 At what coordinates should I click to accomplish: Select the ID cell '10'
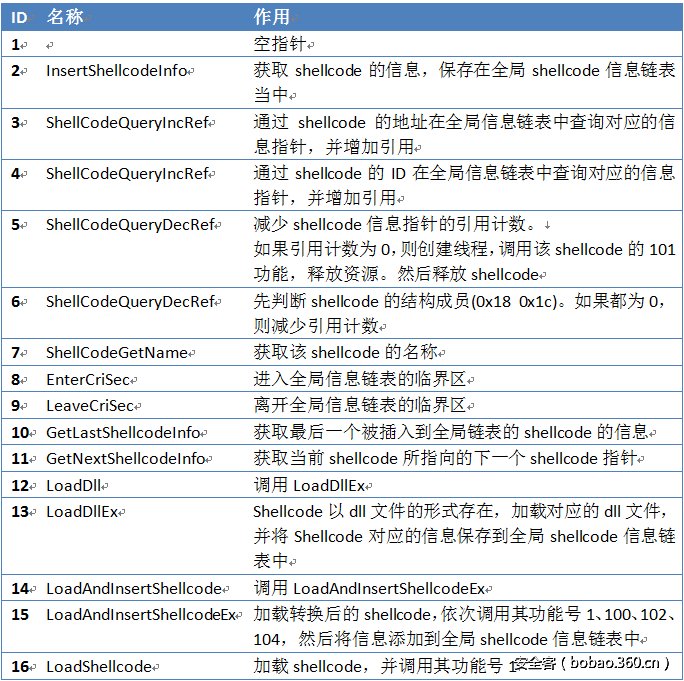click(20, 433)
